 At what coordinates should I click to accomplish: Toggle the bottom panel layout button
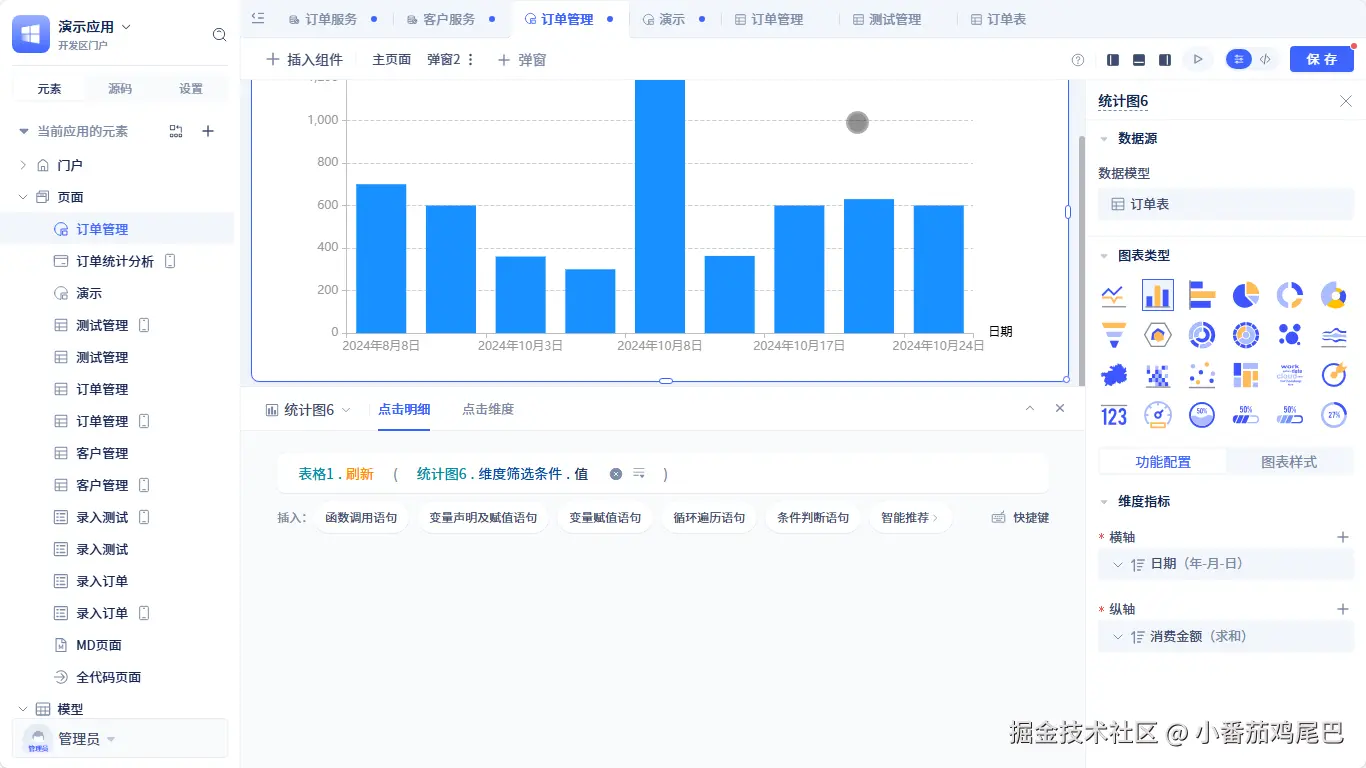click(x=1139, y=60)
